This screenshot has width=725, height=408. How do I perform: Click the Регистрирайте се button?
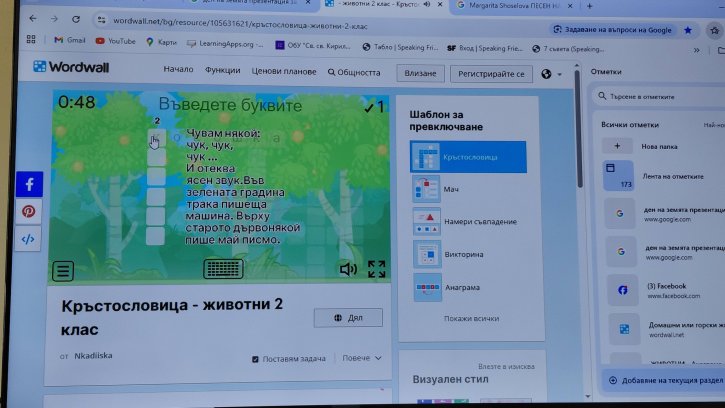tap(491, 74)
